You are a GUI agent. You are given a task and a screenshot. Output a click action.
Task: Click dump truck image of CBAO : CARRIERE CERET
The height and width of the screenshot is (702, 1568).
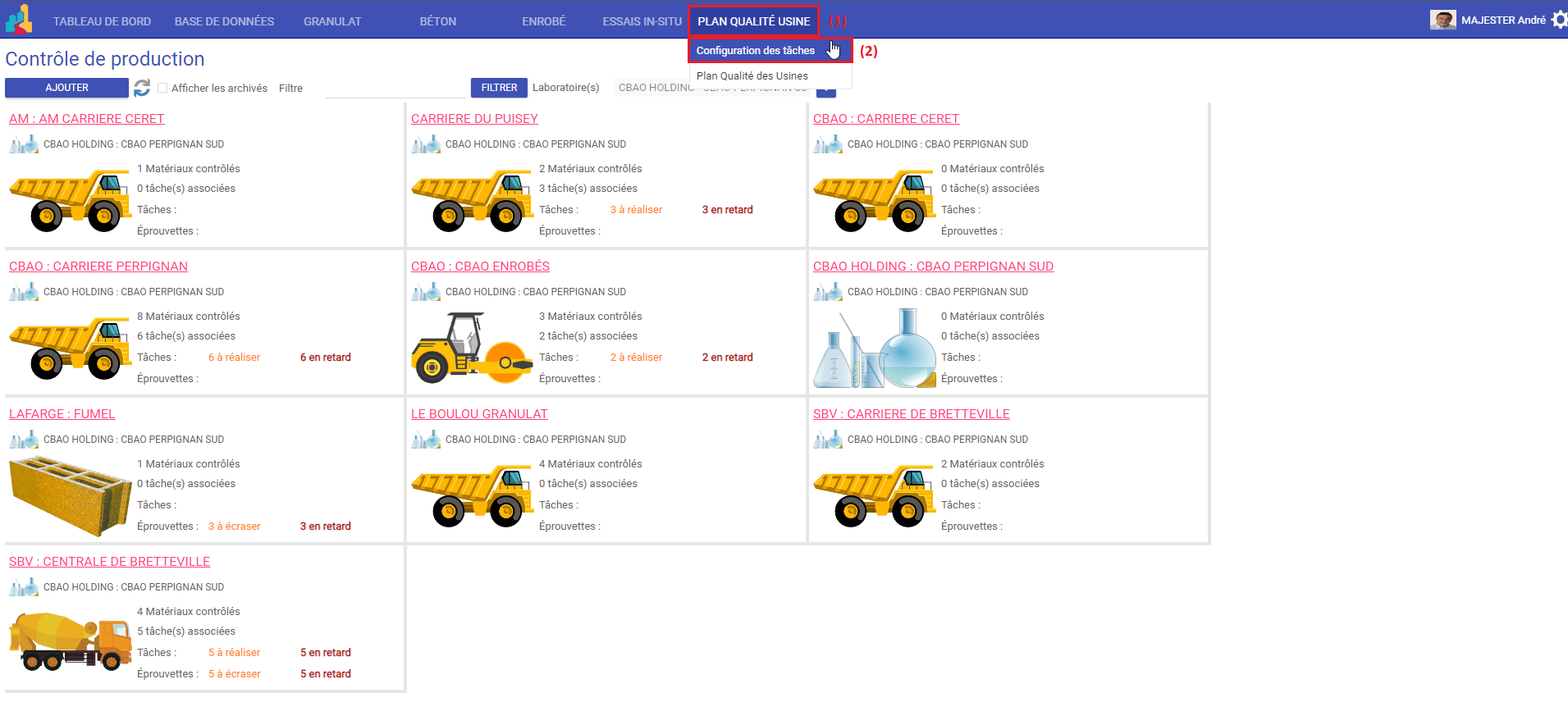point(875,200)
